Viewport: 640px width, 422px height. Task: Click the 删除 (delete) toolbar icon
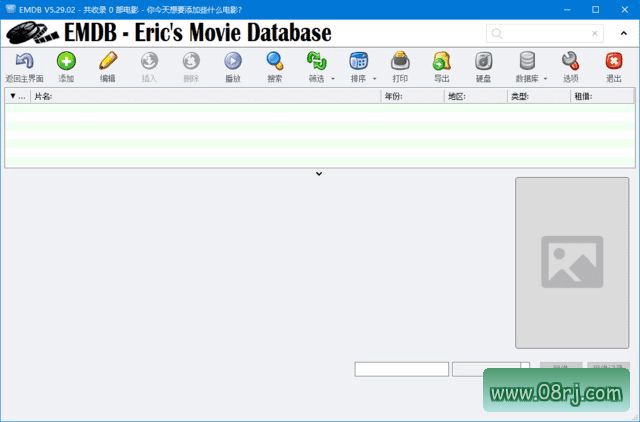[191, 61]
